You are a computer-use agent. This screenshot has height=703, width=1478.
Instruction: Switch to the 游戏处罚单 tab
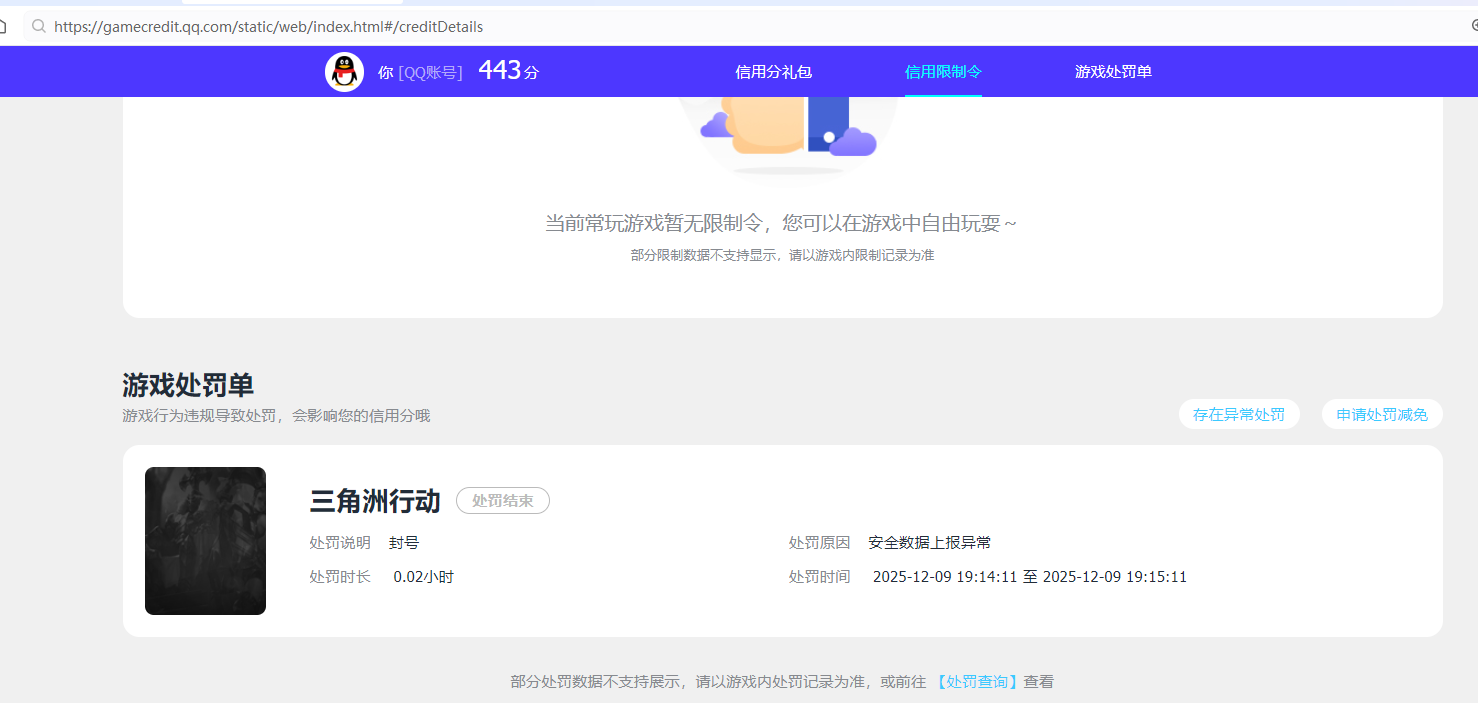1113,71
